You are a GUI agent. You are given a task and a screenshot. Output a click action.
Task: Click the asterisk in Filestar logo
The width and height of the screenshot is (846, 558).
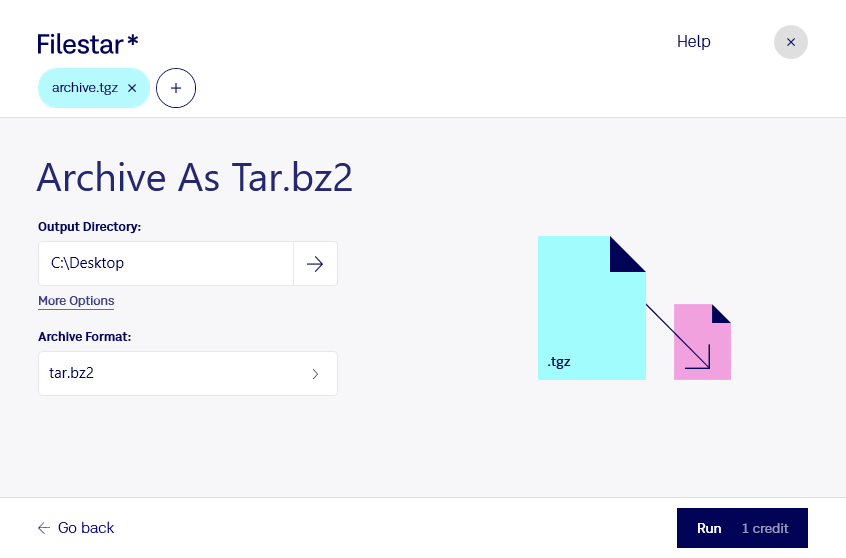(133, 41)
